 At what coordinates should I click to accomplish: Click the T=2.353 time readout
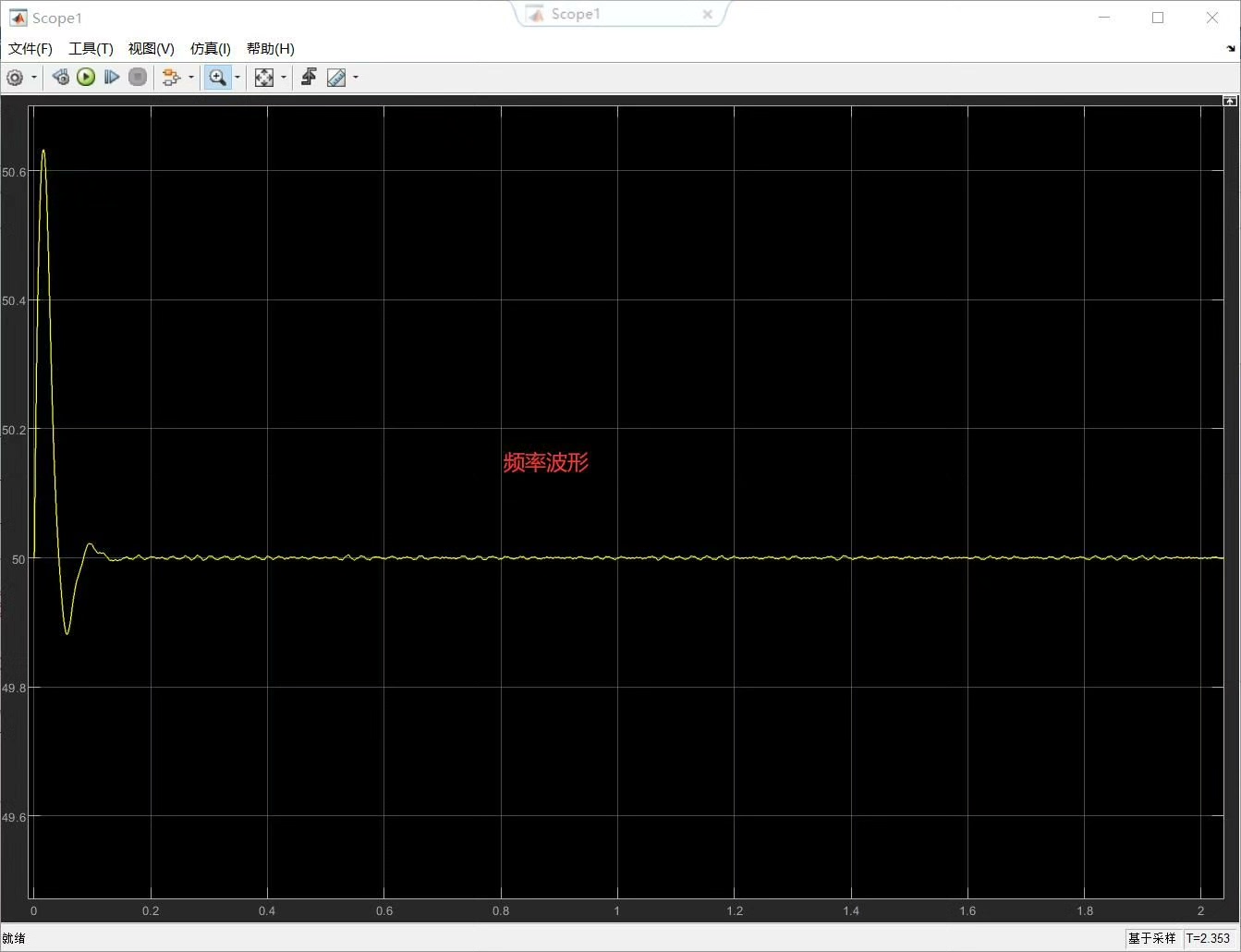coord(1209,938)
